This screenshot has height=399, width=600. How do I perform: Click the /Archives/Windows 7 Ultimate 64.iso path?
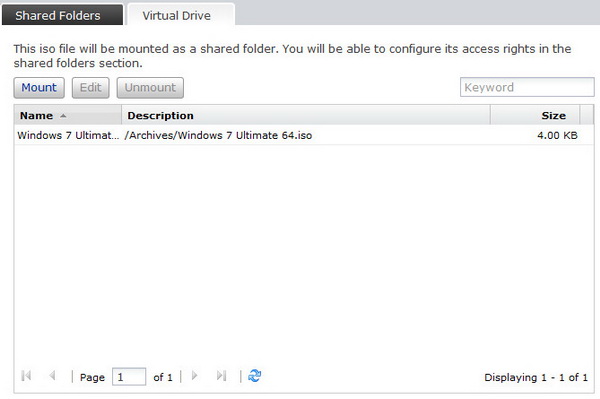pos(218,135)
